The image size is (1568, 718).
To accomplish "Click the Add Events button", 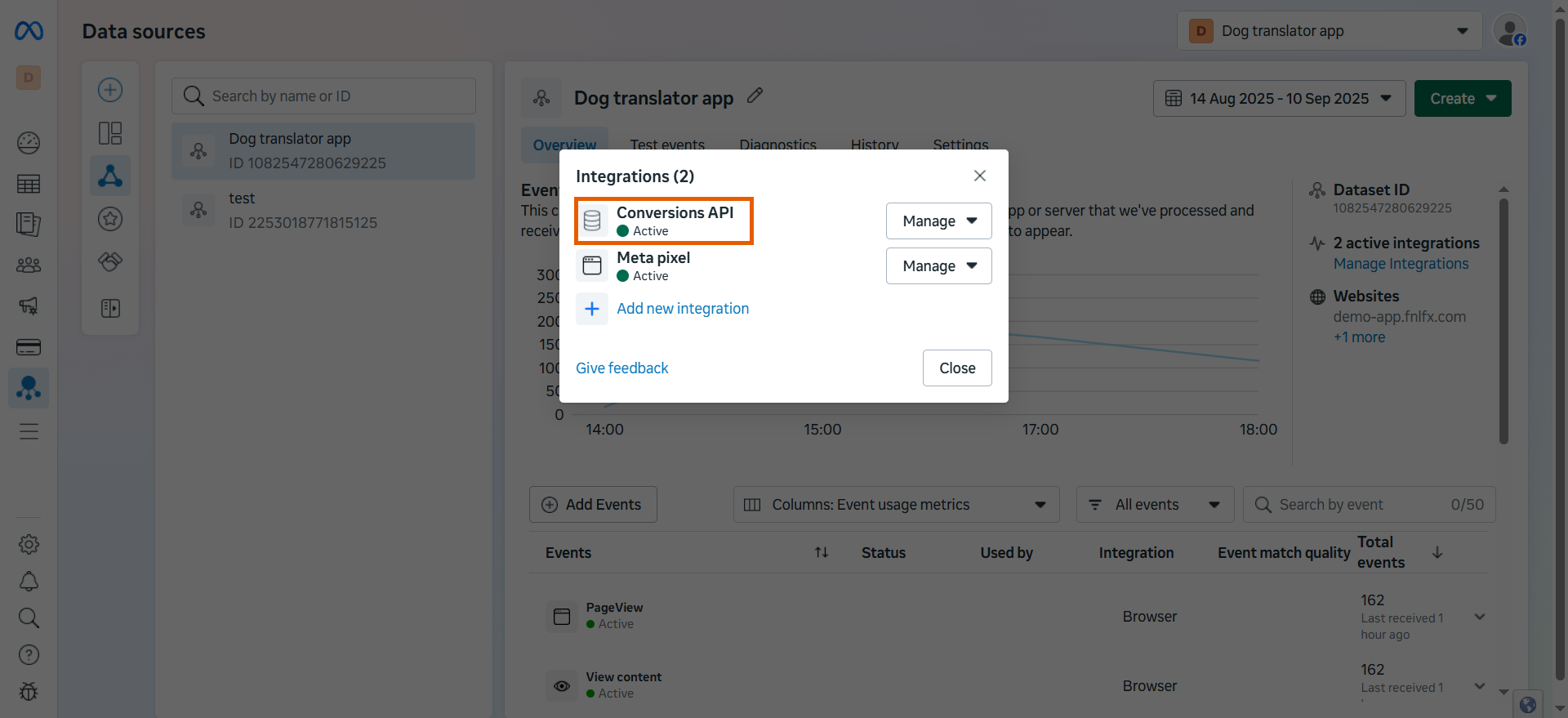I will (593, 505).
